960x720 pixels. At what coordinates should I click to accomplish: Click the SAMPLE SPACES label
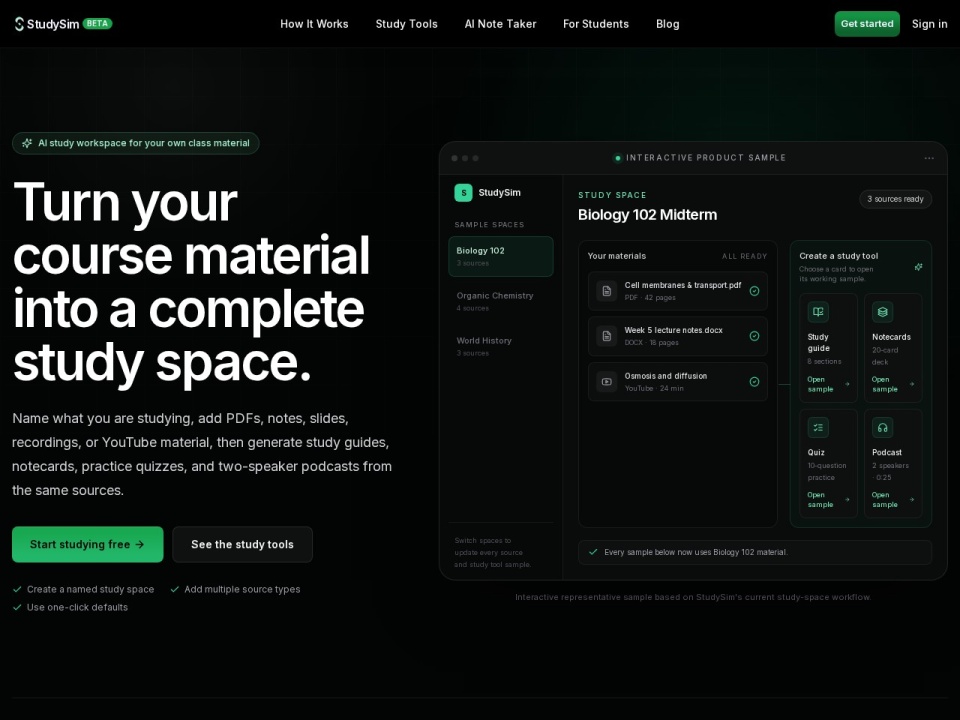coord(489,225)
